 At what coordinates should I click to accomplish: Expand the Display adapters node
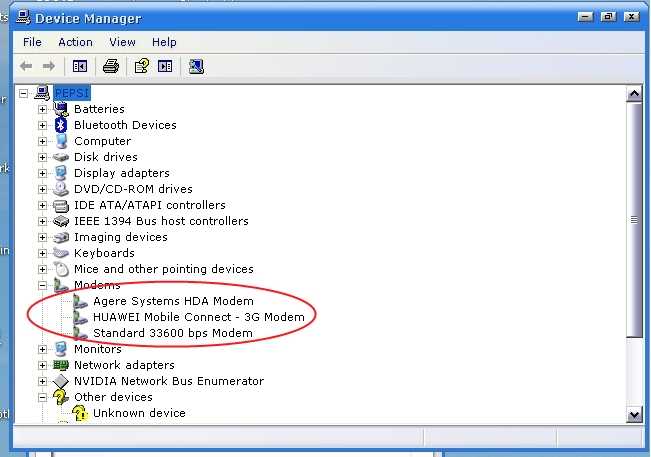tap(42, 173)
